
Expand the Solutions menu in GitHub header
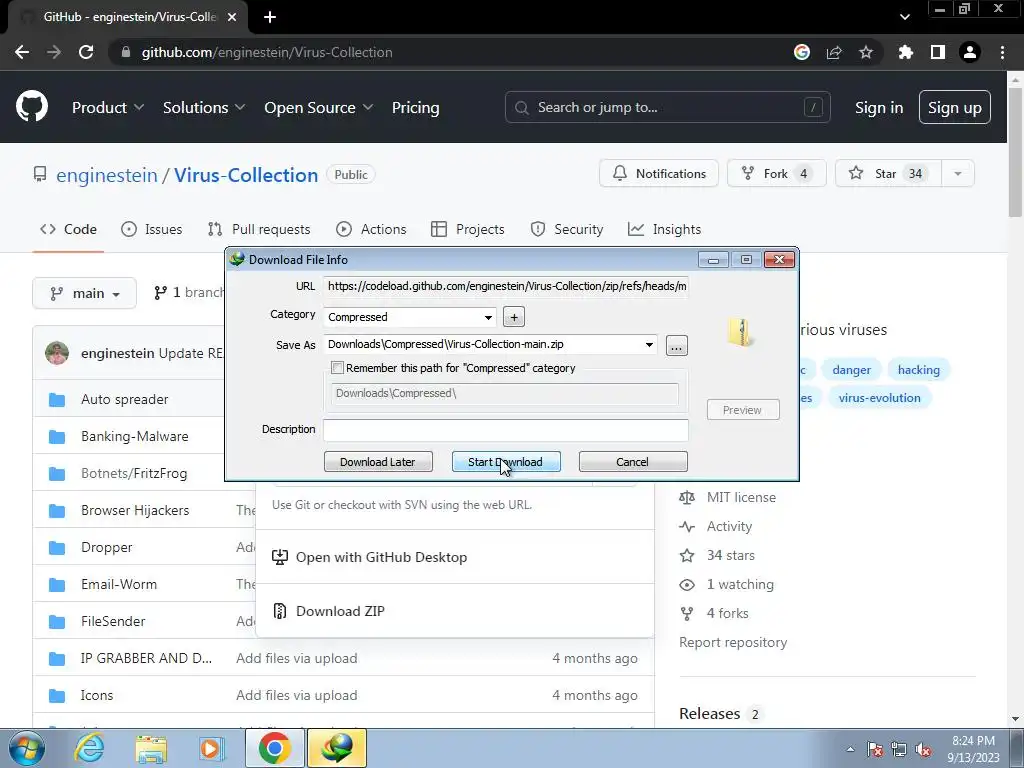[204, 108]
